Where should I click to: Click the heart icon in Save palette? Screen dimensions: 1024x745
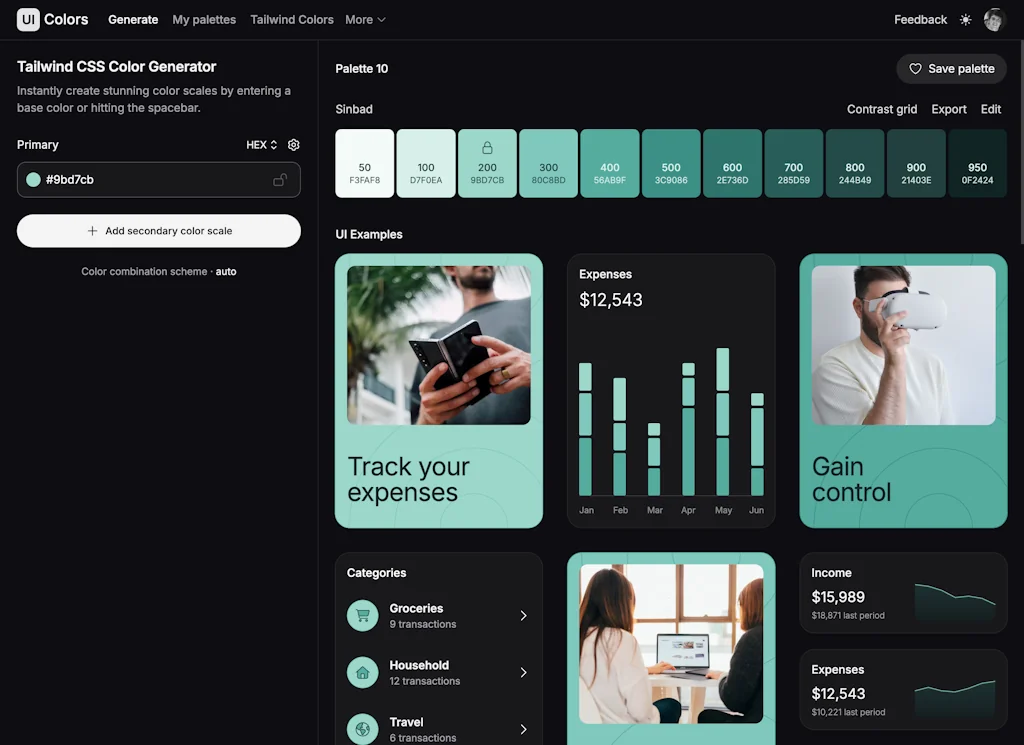click(915, 69)
